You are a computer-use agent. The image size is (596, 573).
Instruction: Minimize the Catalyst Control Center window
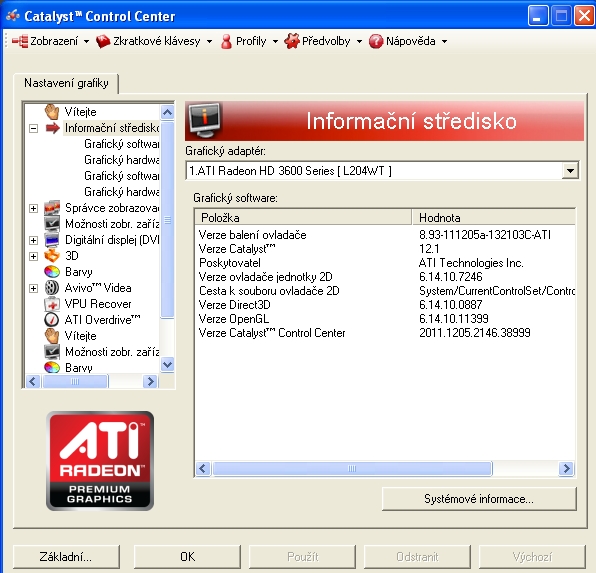(x=537, y=16)
